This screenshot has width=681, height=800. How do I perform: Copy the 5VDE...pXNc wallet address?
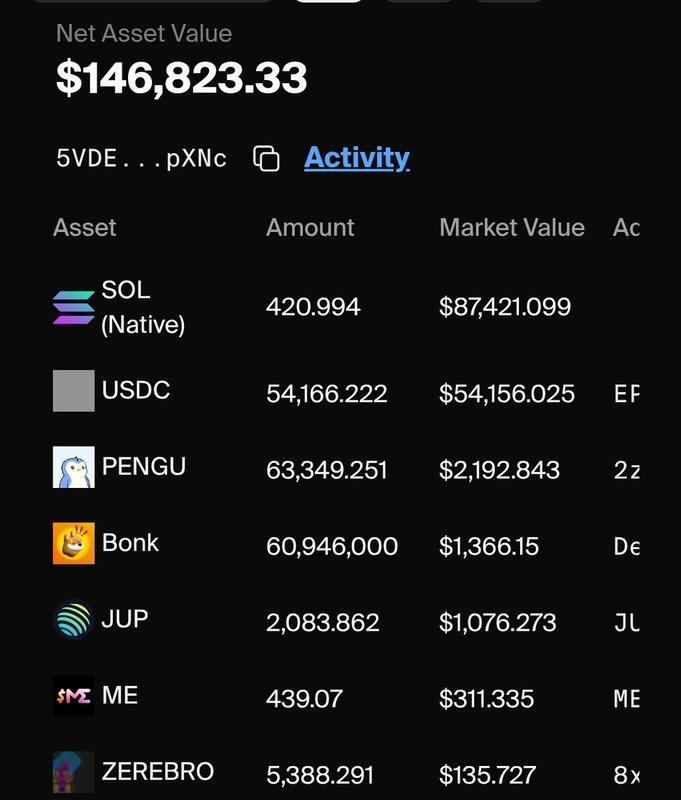click(x=266, y=158)
